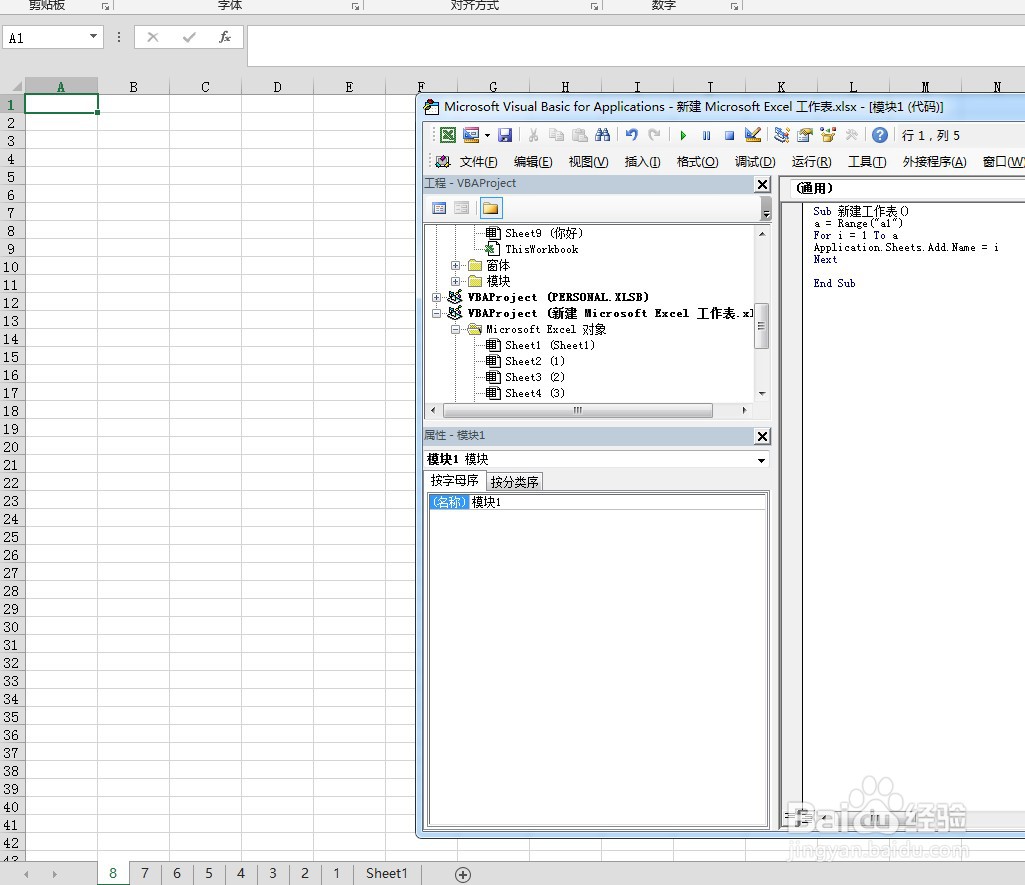Select Sheet9 (你好) in project tree
1025x885 pixels.
coord(543,233)
